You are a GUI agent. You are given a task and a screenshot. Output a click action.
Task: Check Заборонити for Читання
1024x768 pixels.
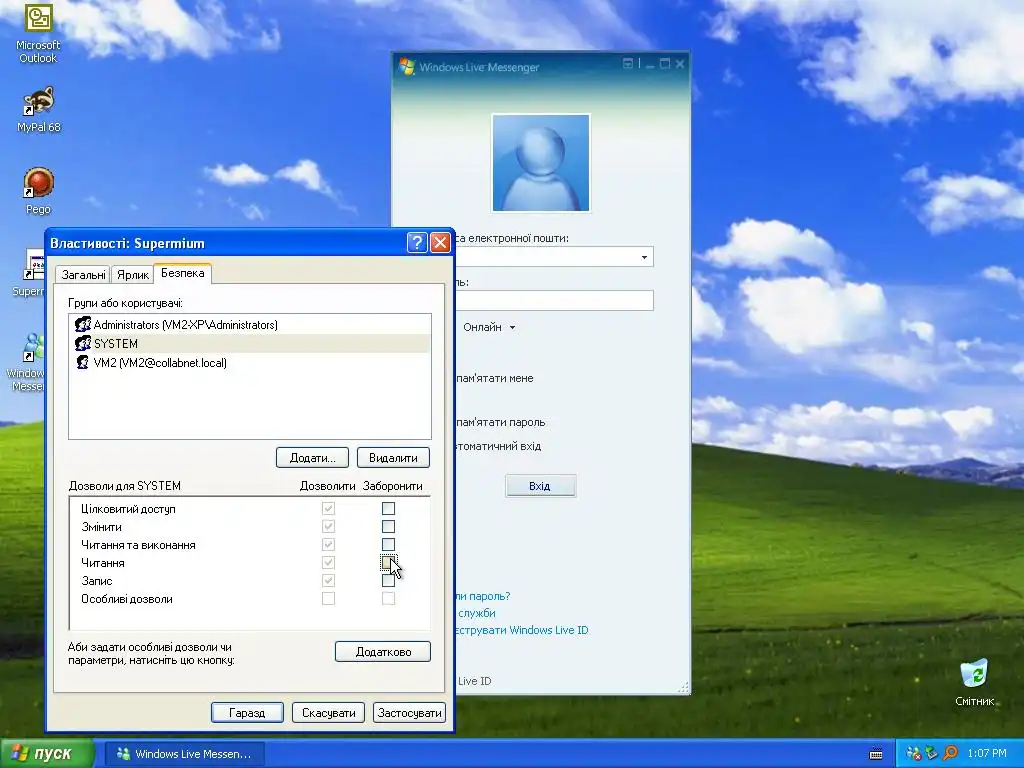388,562
